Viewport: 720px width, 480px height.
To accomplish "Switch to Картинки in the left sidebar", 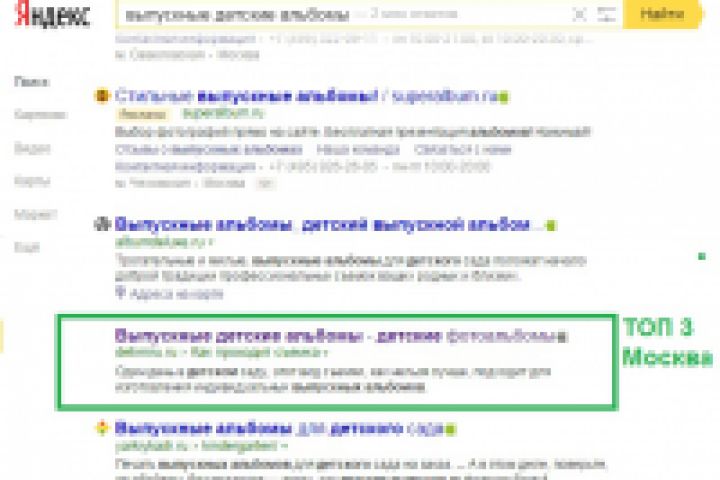I will [x=40, y=114].
